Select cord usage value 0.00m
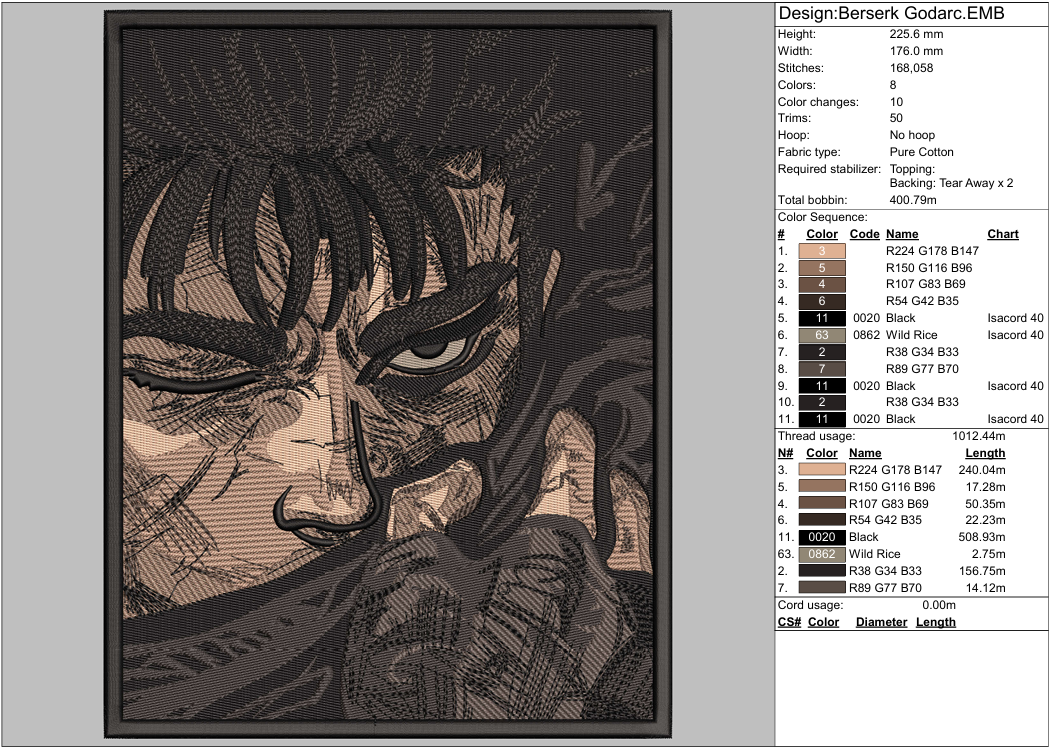Screen dimensions: 1050x747 pyautogui.click(x=939, y=605)
